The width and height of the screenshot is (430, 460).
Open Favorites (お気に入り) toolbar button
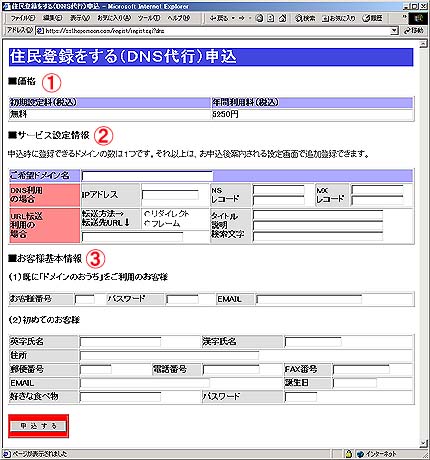[339, 18]
